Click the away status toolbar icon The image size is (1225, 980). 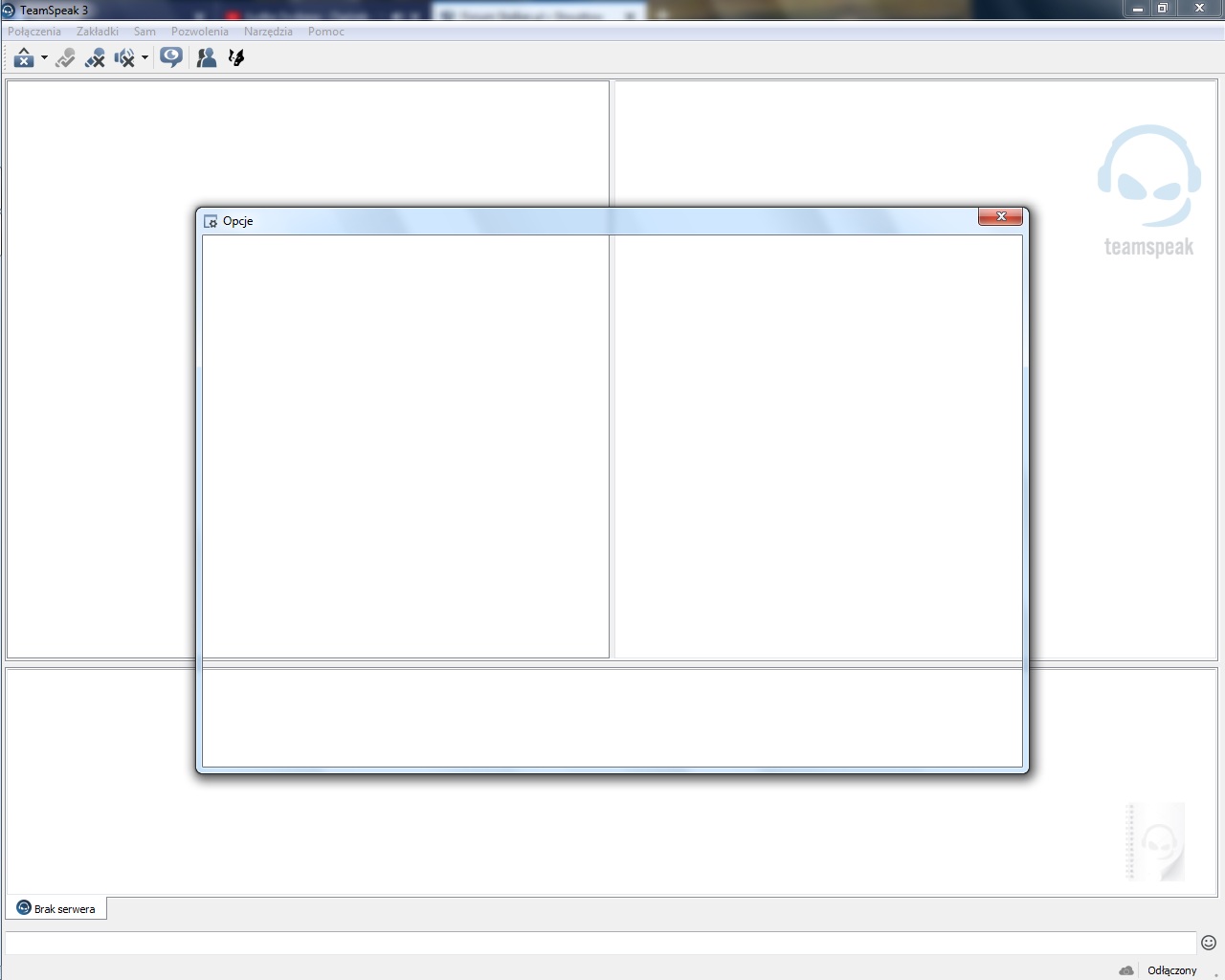pos(23,58)
